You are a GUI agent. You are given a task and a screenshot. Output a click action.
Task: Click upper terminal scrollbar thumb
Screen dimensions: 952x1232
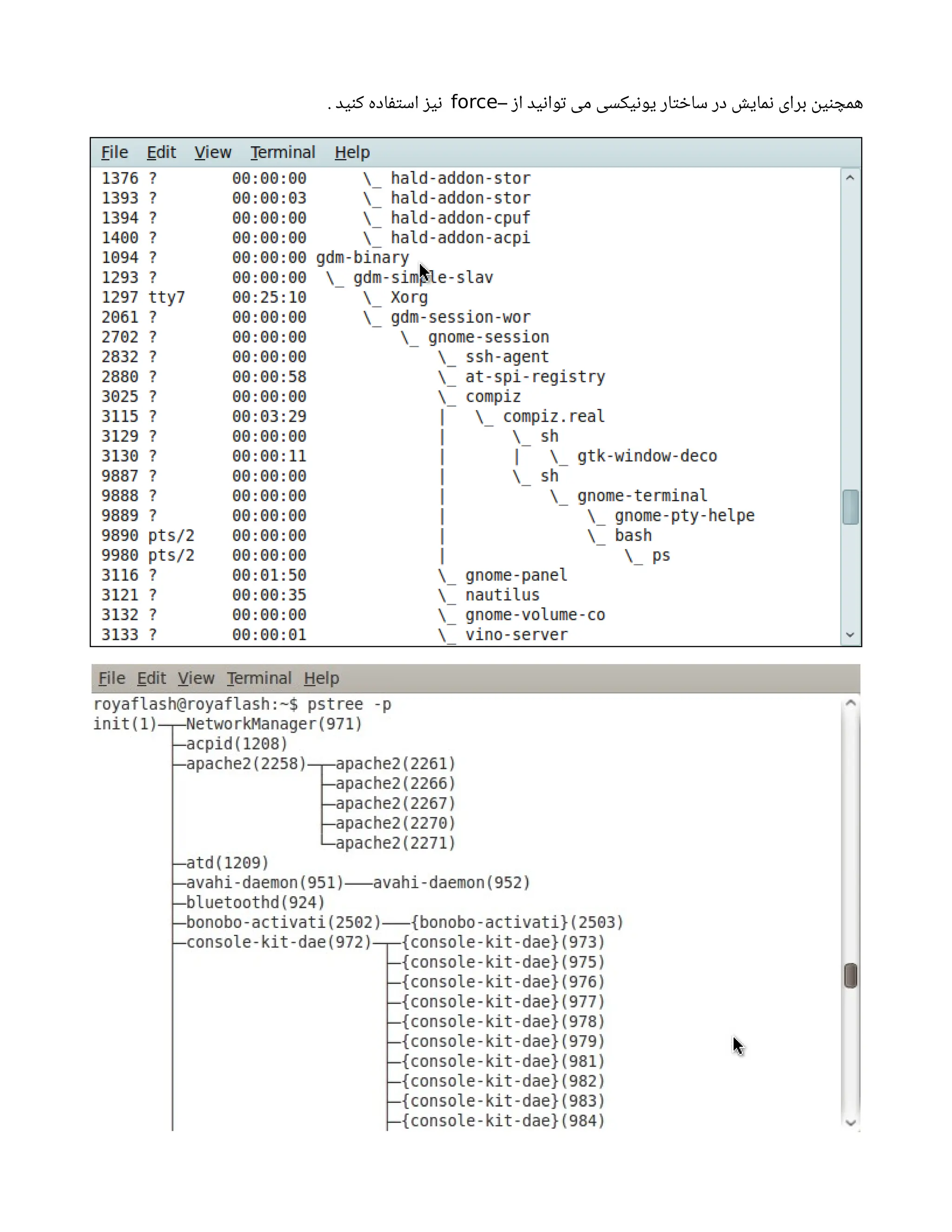coord(851,507)
